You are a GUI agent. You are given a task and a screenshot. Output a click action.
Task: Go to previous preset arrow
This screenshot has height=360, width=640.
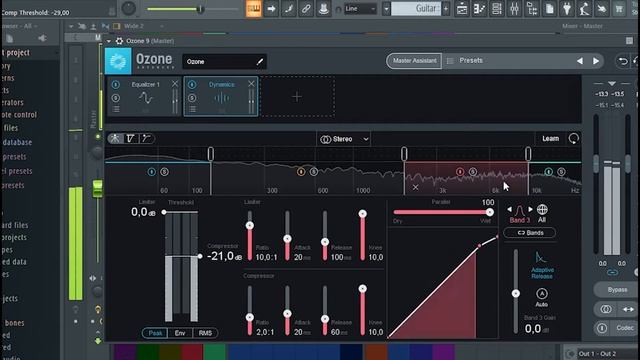[x=580, y=61]
